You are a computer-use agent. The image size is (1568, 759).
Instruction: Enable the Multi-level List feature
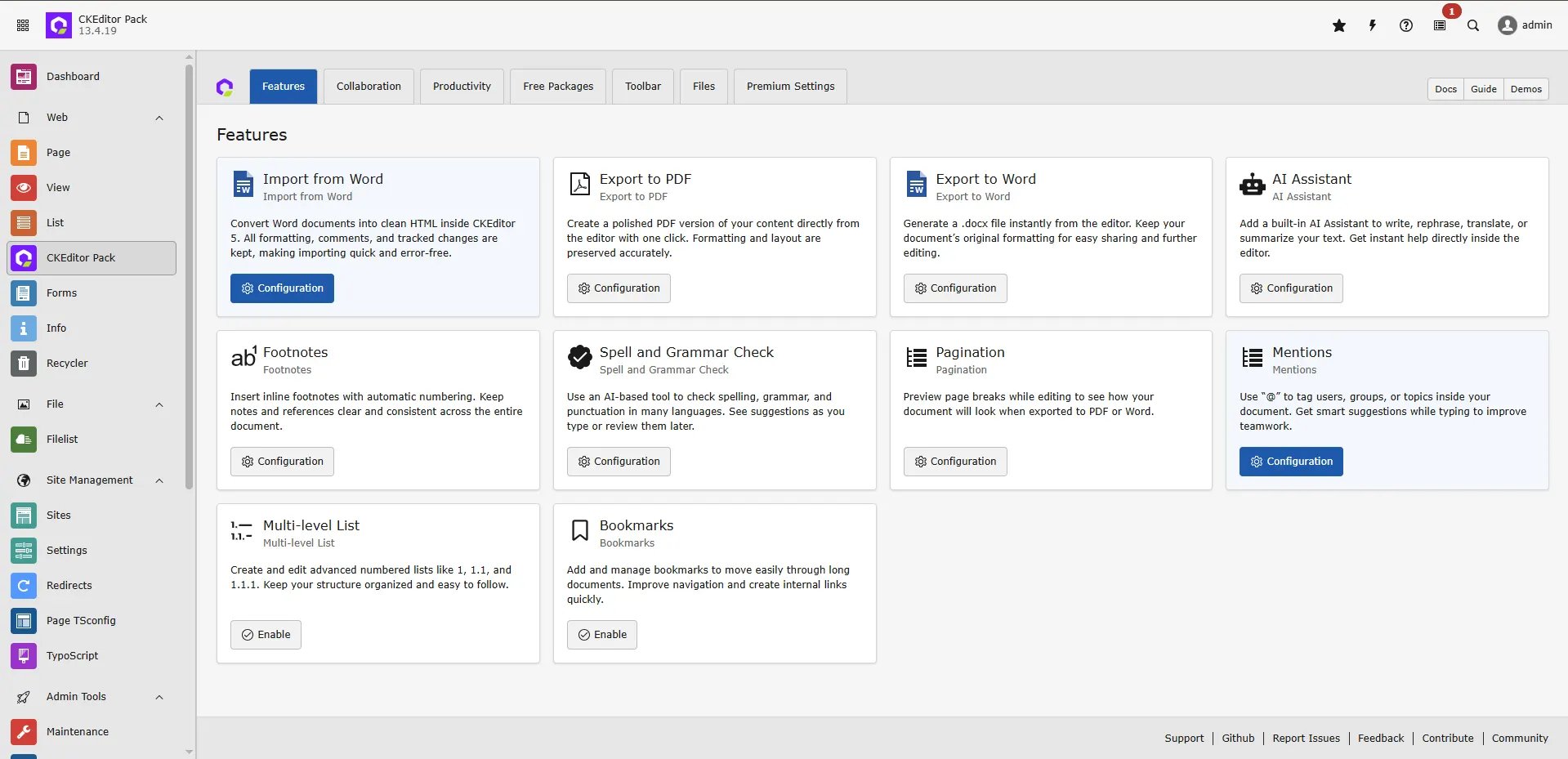(266, 635)
